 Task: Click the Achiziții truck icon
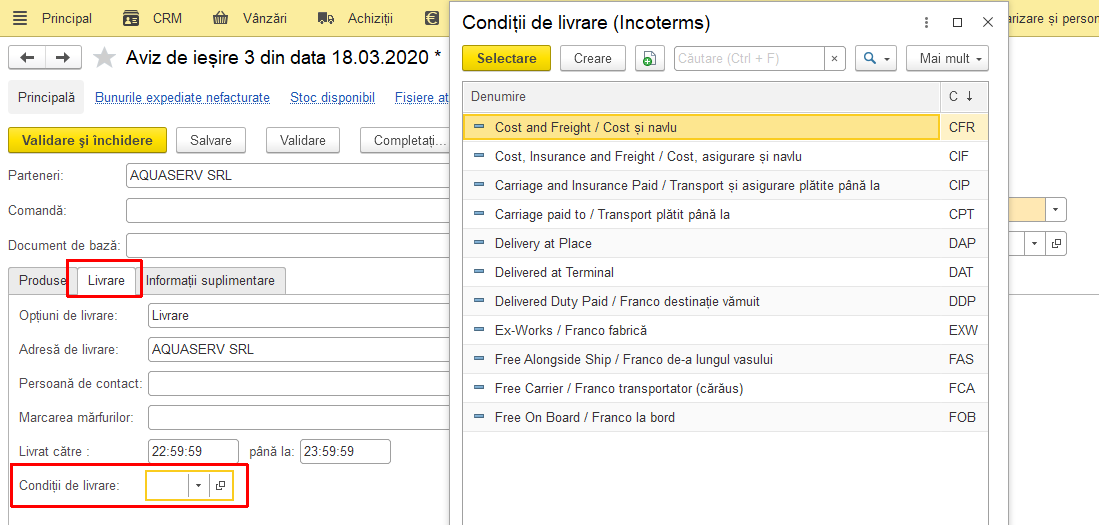coord(325,18)
